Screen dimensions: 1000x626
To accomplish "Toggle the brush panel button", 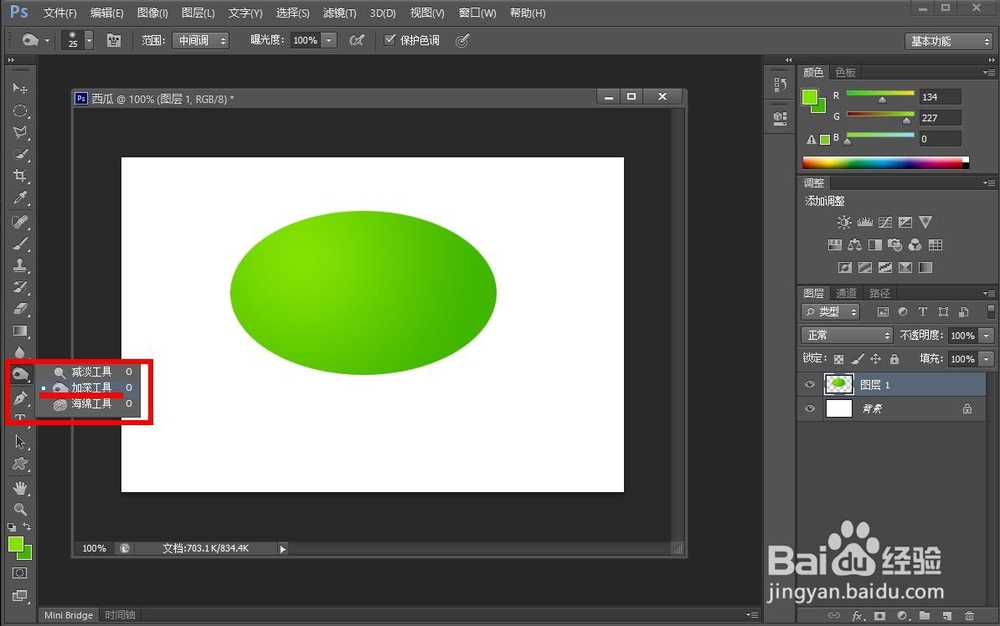I will pyautogui.click(x=114, y=40).
